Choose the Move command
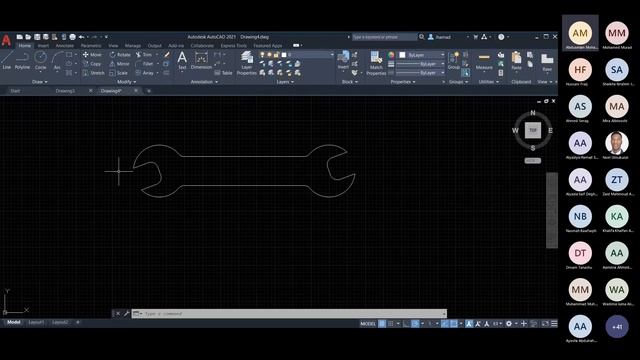 [92, 55]
